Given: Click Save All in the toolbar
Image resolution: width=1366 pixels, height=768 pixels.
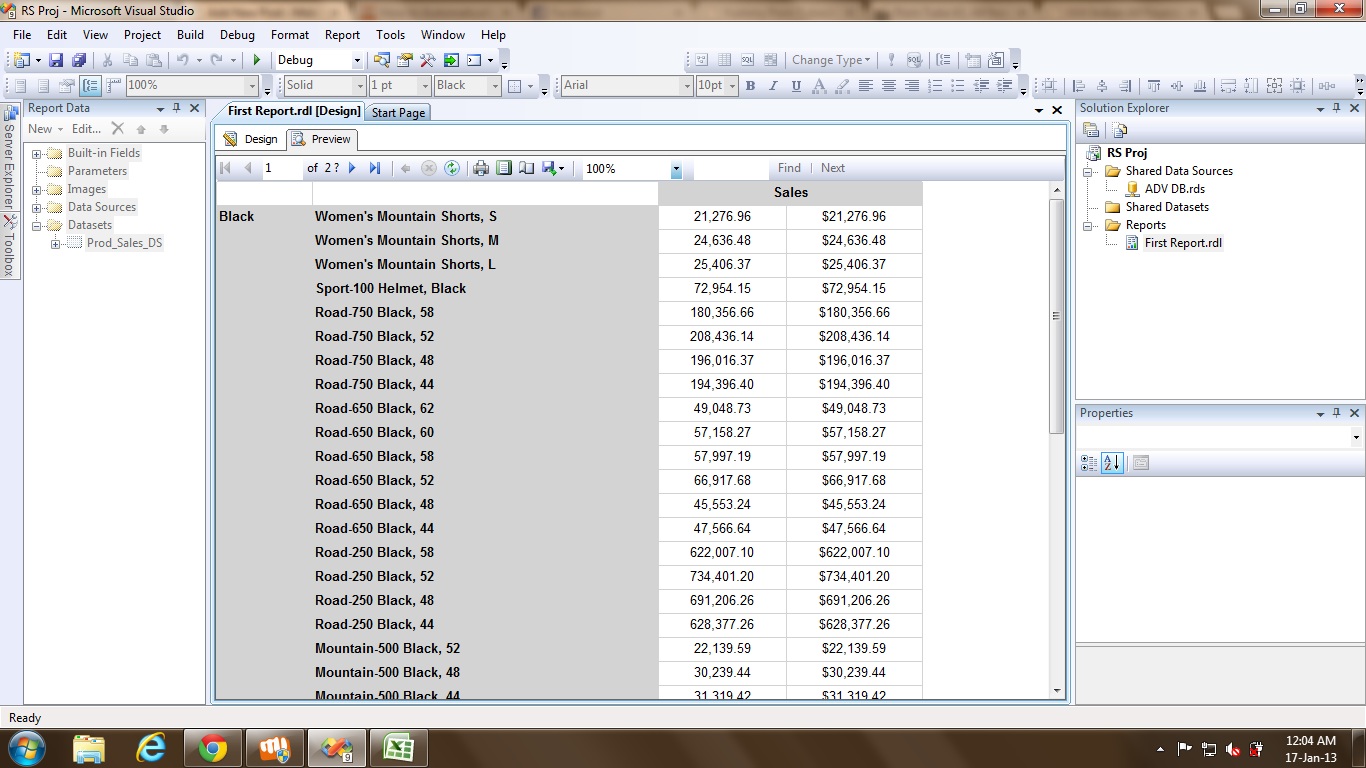Looking at the screenshot, I should [78, 60].
